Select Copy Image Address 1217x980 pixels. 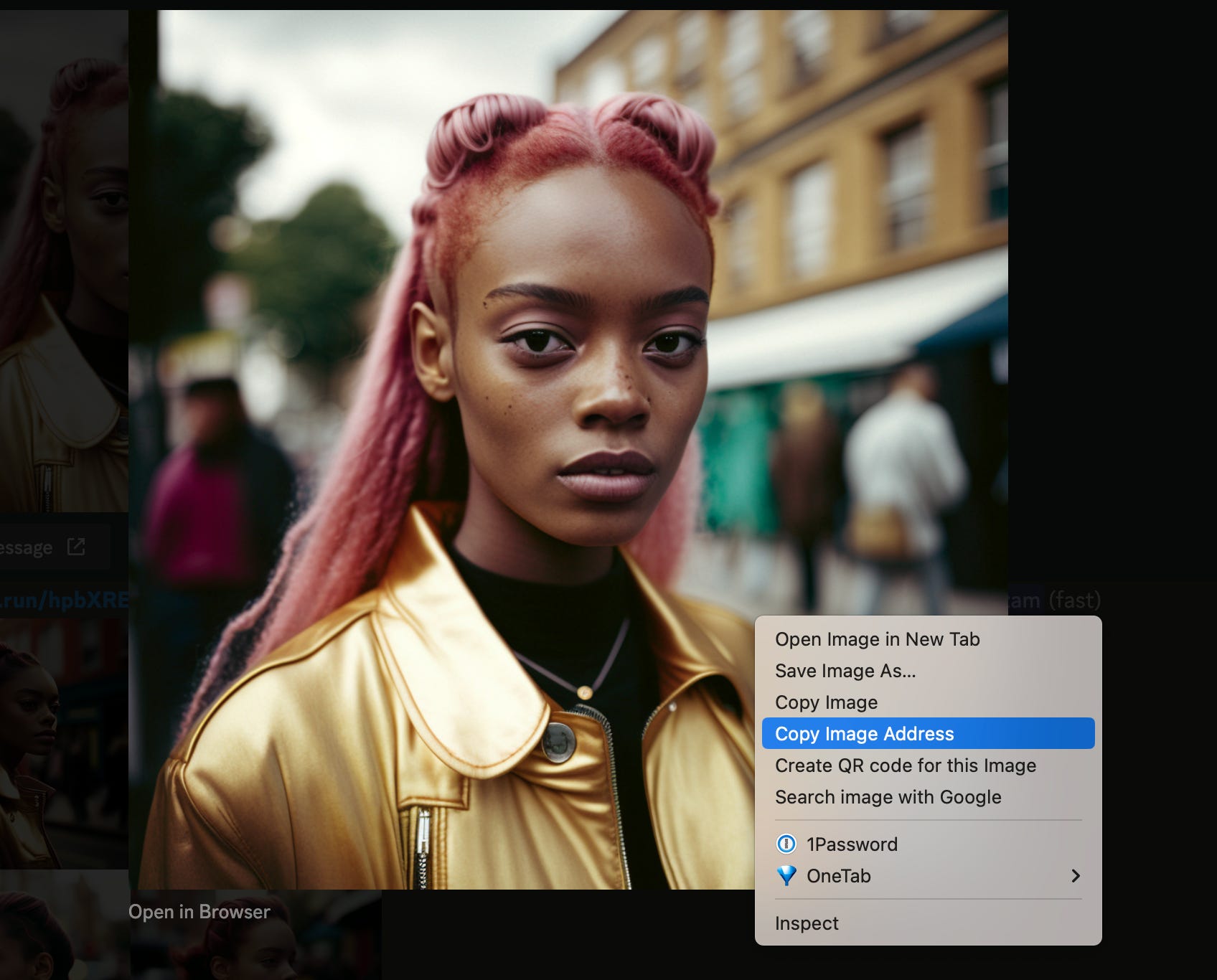(x=864, y=734)
